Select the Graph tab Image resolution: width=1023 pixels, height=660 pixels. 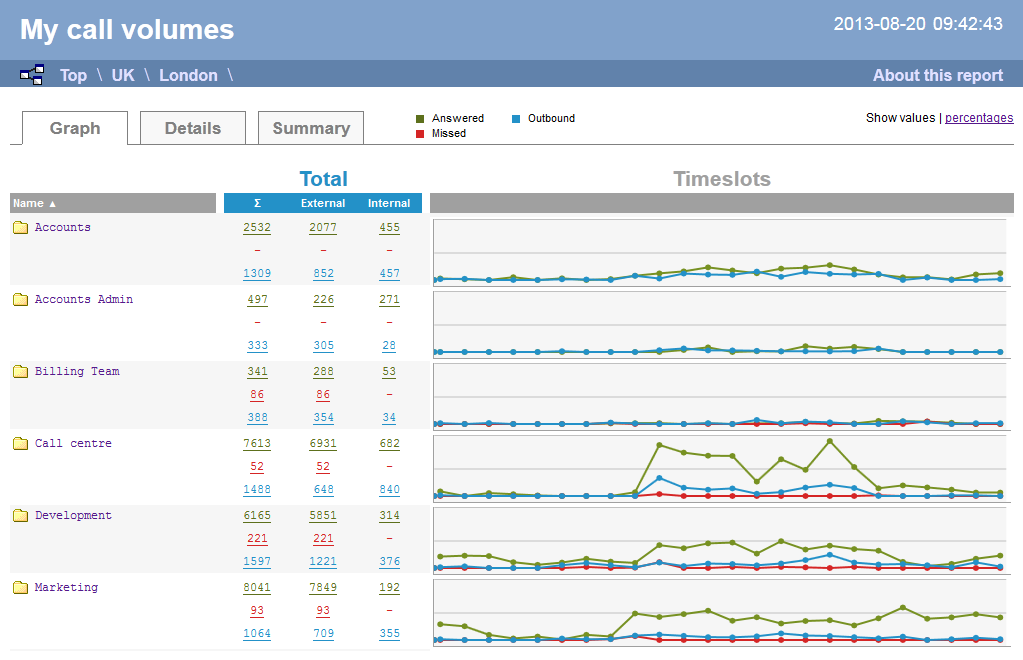click(75, 128)
